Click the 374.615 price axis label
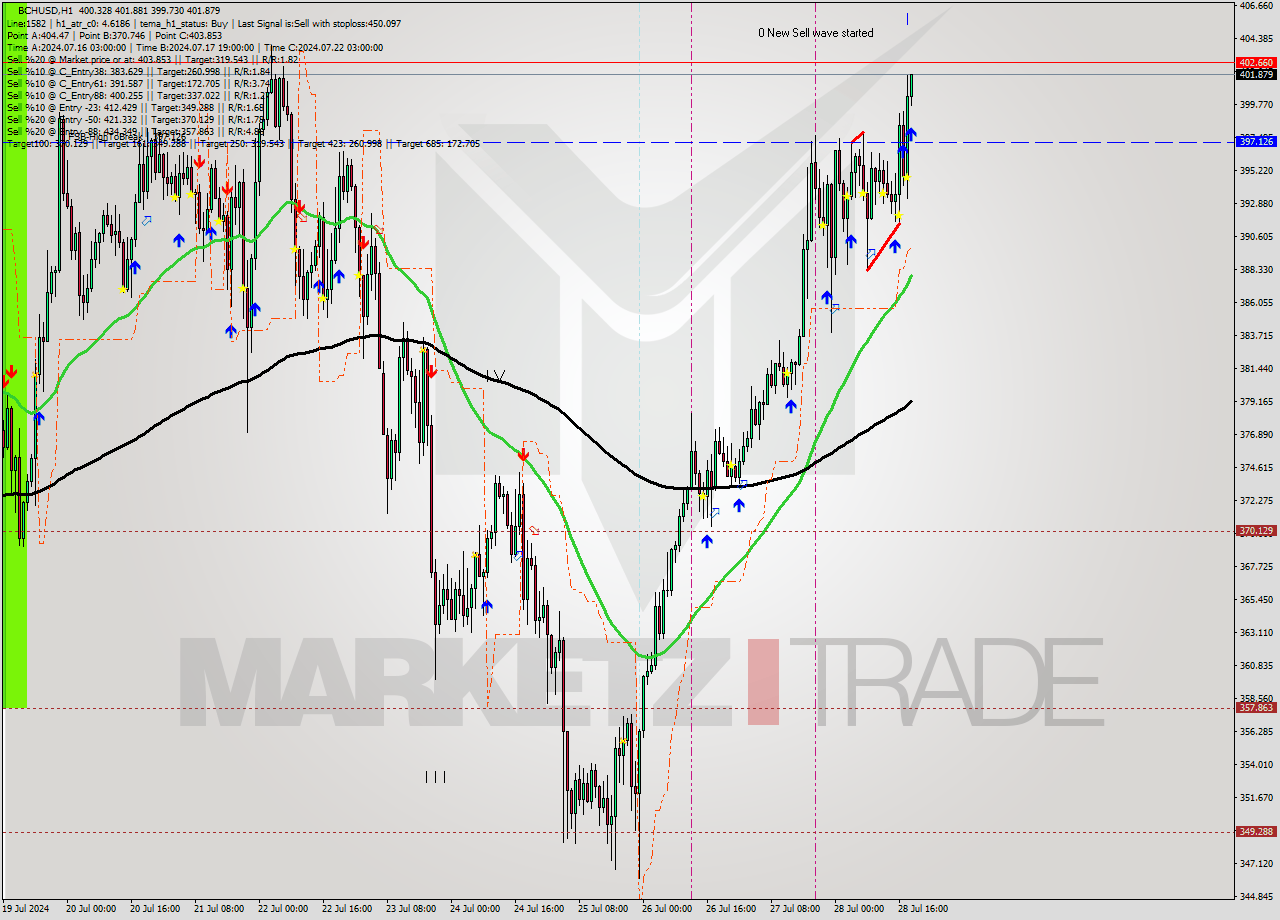This screenshot has width=1280, height=920. pyautogui.click(x=1256, y=468)
